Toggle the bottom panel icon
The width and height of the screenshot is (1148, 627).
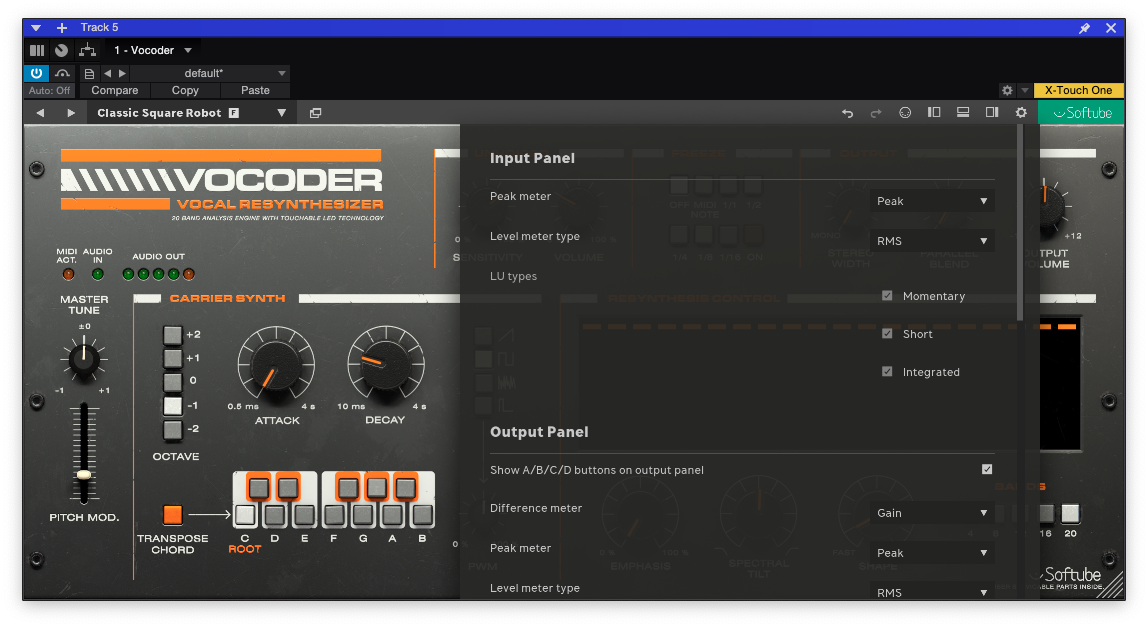(963, 113)
